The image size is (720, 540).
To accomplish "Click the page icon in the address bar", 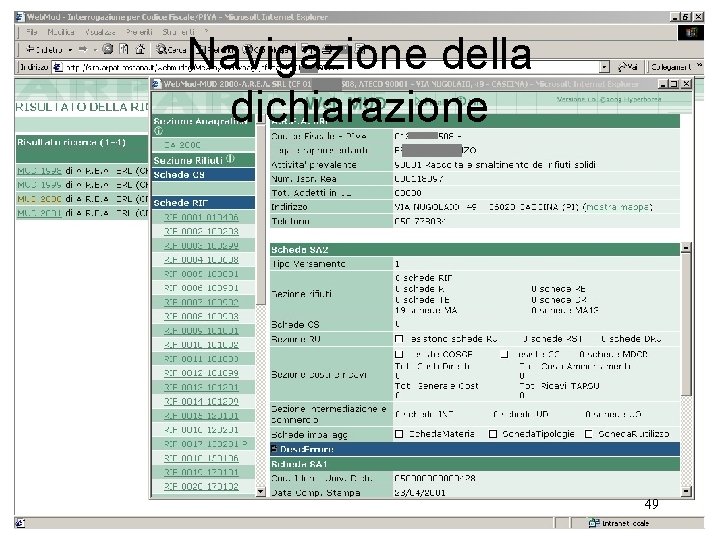I will (57, 67).
